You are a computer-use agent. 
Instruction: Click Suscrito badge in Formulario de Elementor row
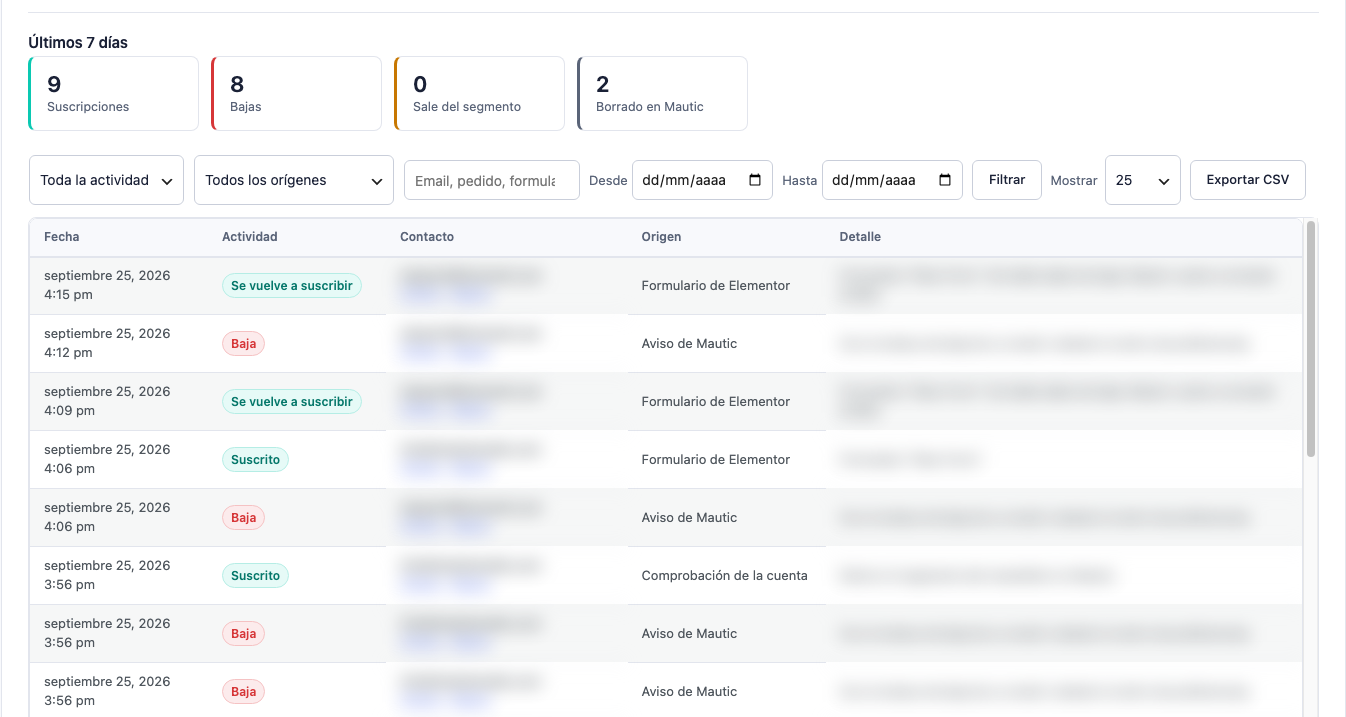coord(255,459)
